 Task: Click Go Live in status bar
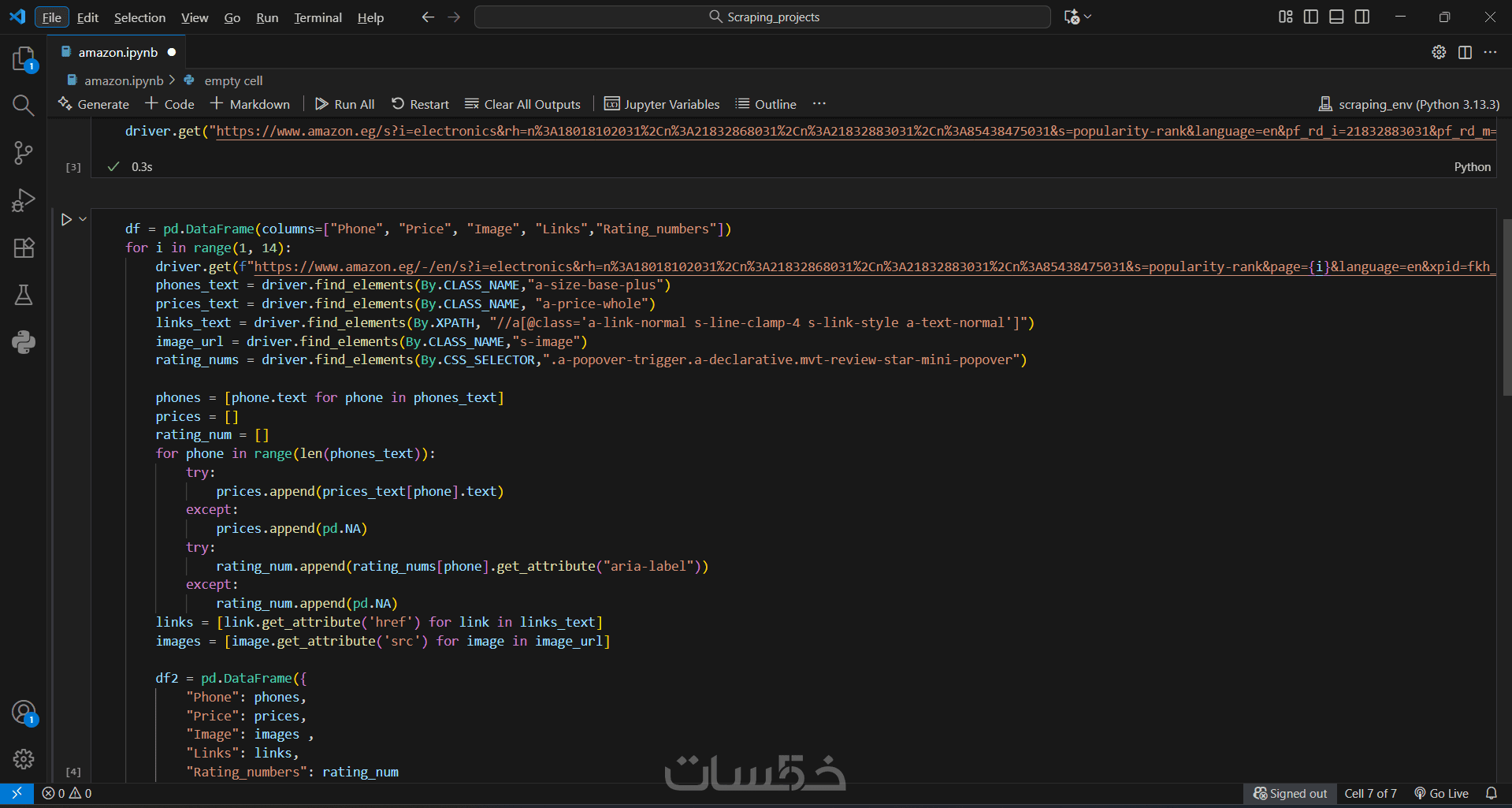pos(1441,793)
